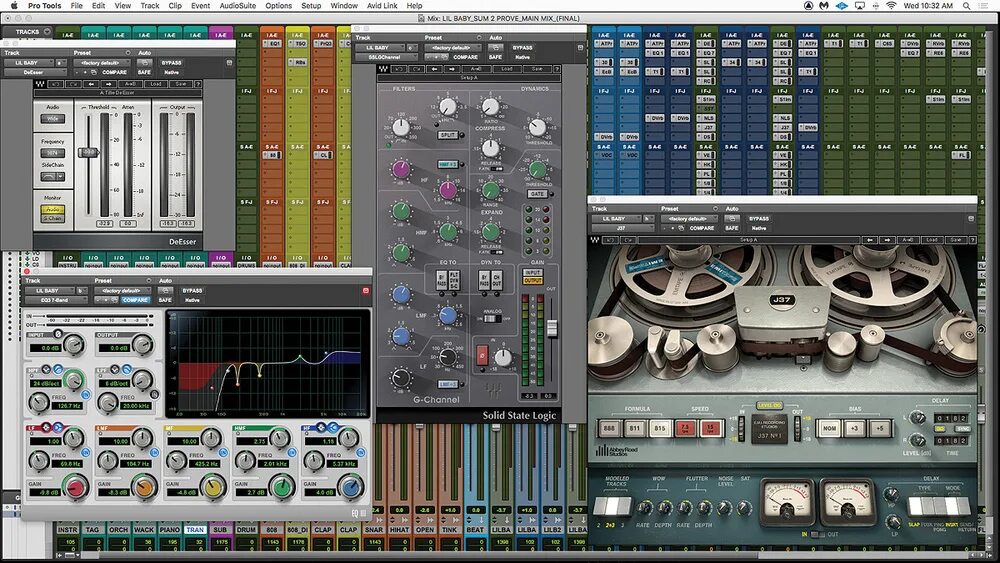
Task: Click the G-Channel compressor Ratio knob
Action: tap(490, 106)
